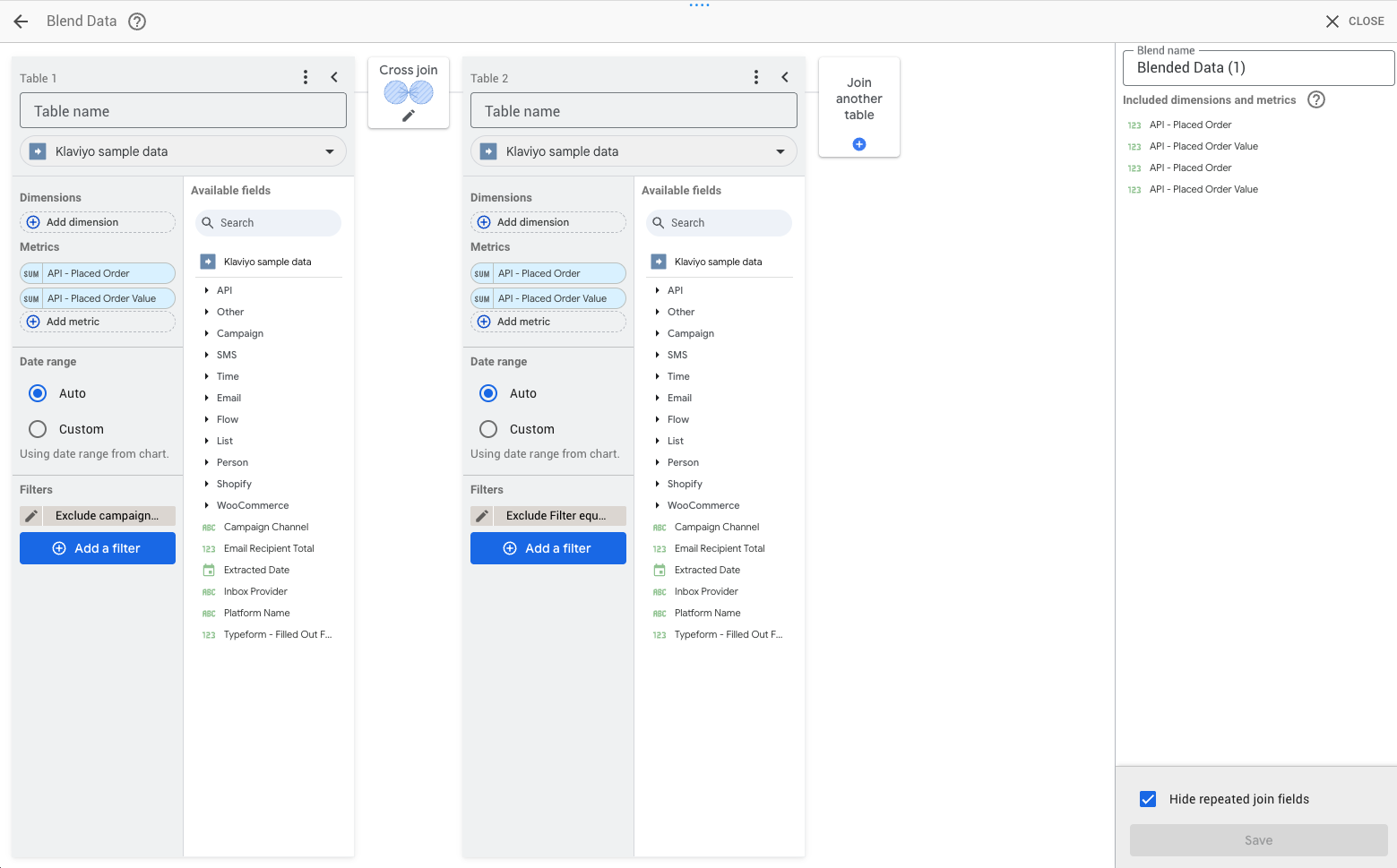The image size is (1397, 868).
Task: Edit the Cross join configuration pencil
Action: point(409,116)
